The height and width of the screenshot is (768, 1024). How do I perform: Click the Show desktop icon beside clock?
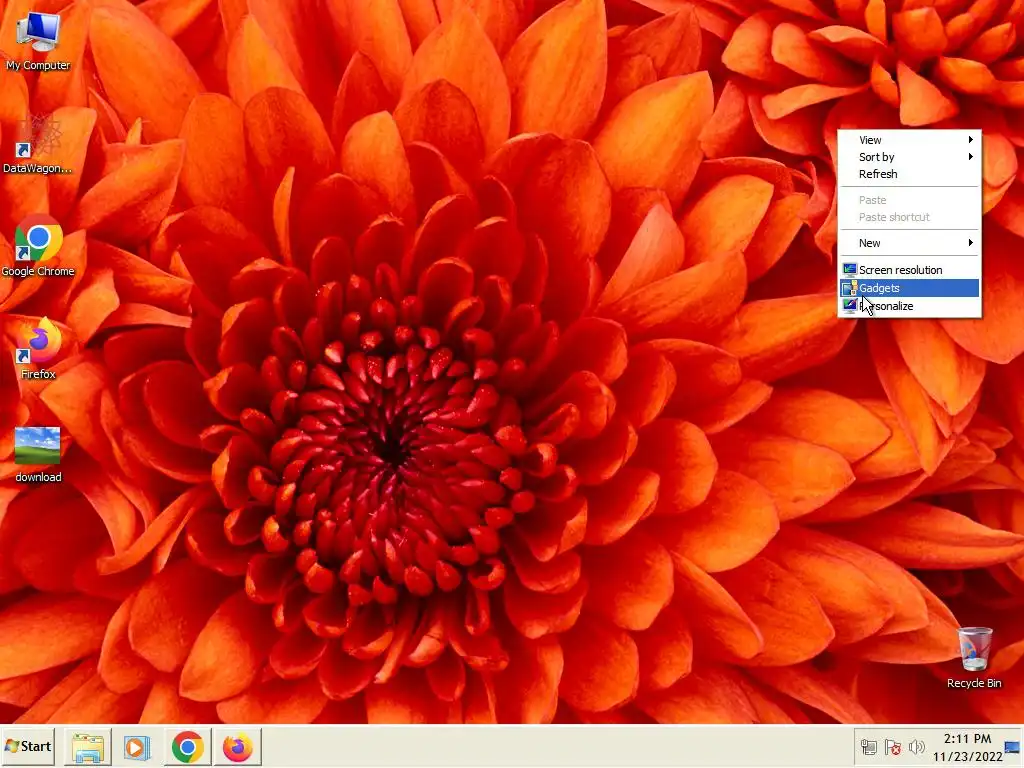1013,747
